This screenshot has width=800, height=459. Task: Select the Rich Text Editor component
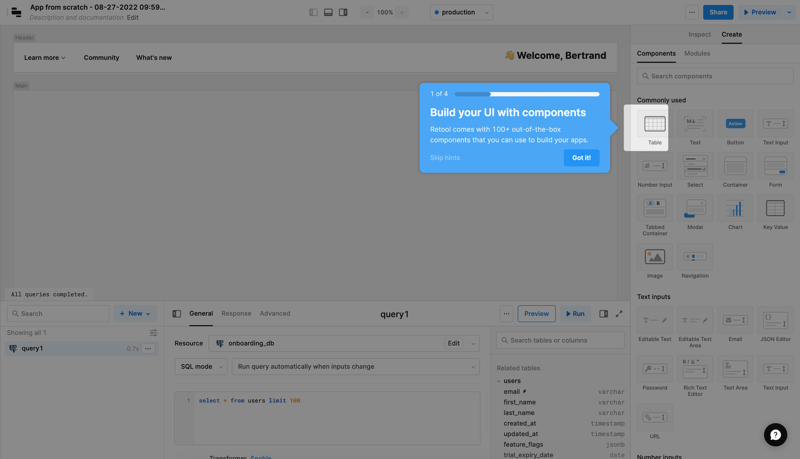coord(695,376)
